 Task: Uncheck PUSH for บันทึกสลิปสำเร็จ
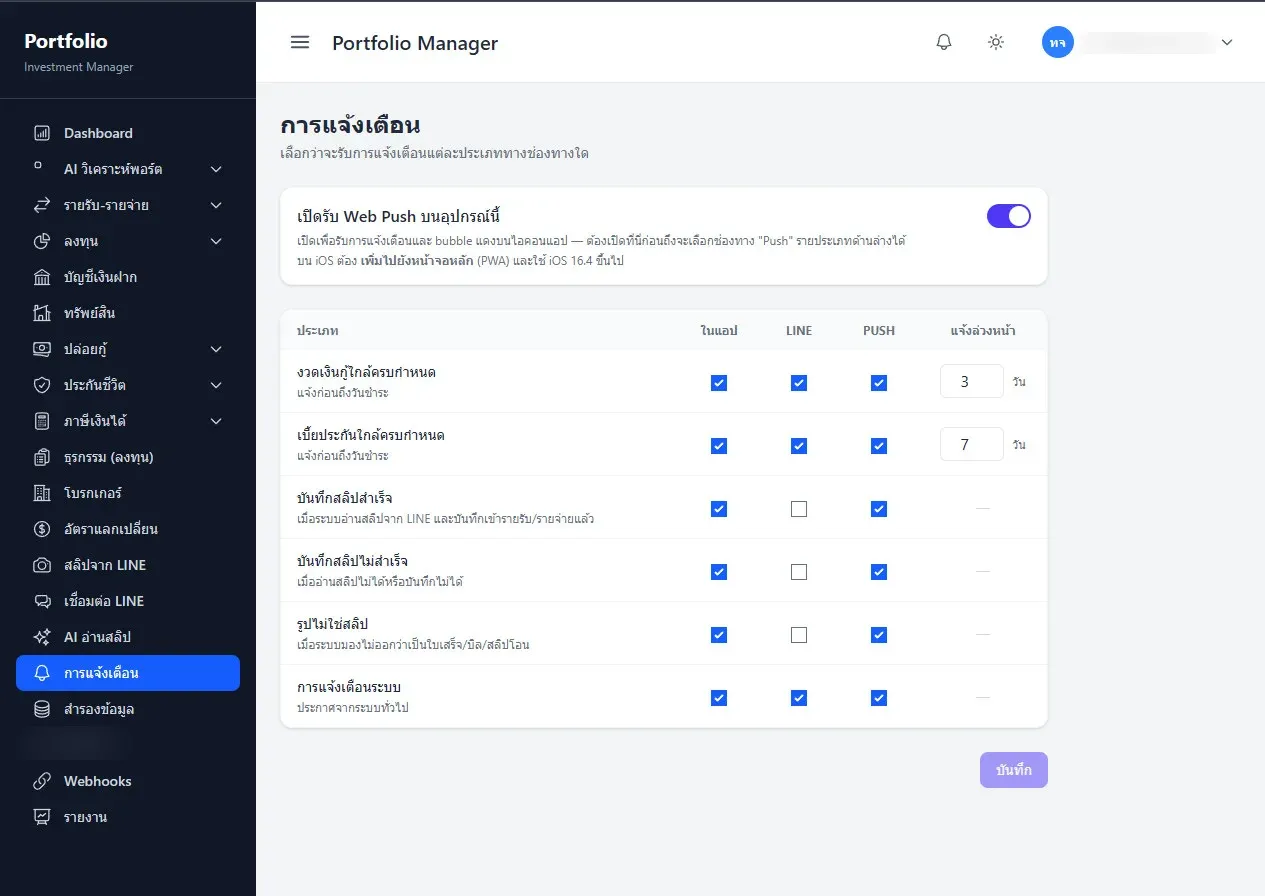[879, 509]
